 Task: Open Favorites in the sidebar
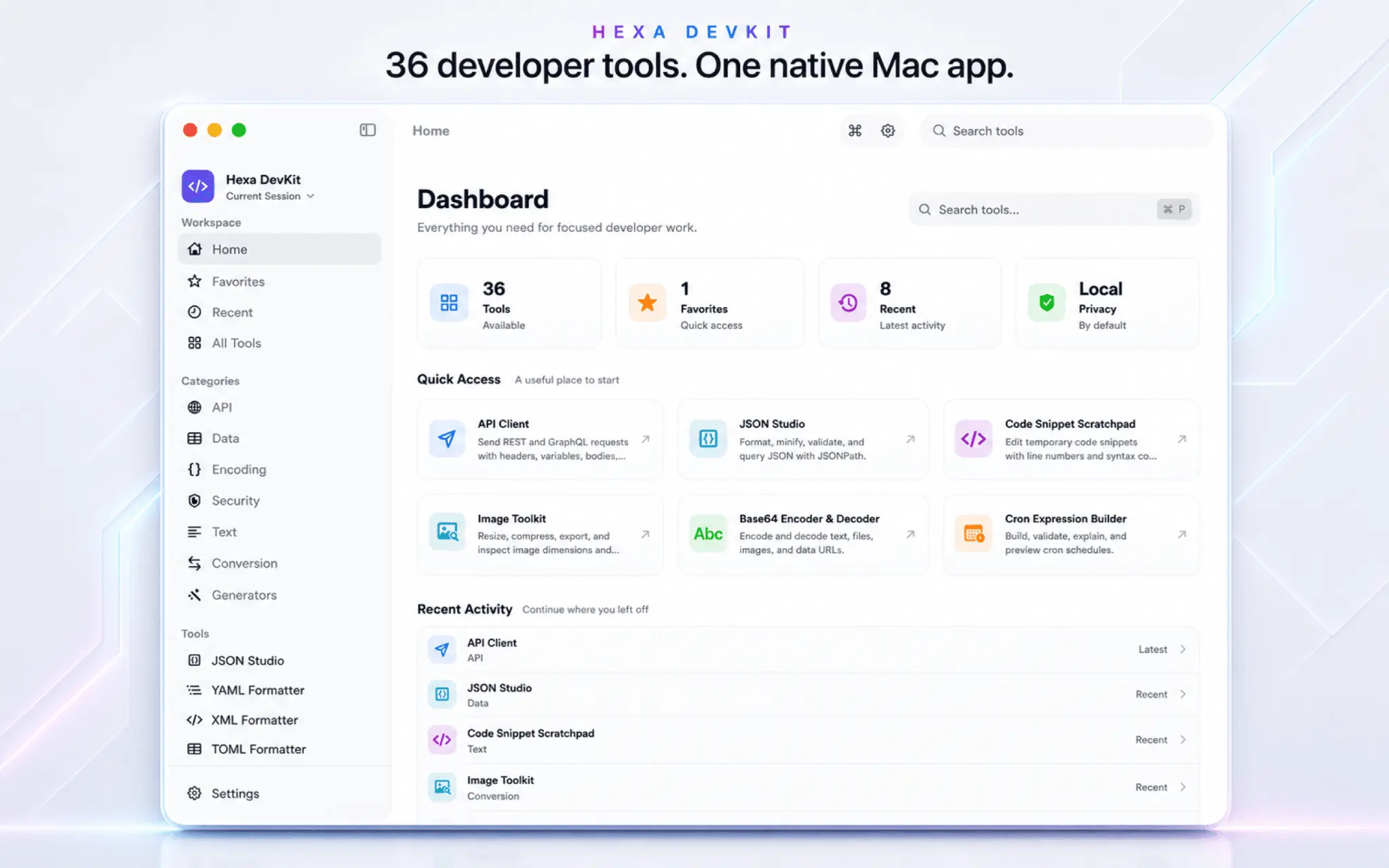(279, 281)
